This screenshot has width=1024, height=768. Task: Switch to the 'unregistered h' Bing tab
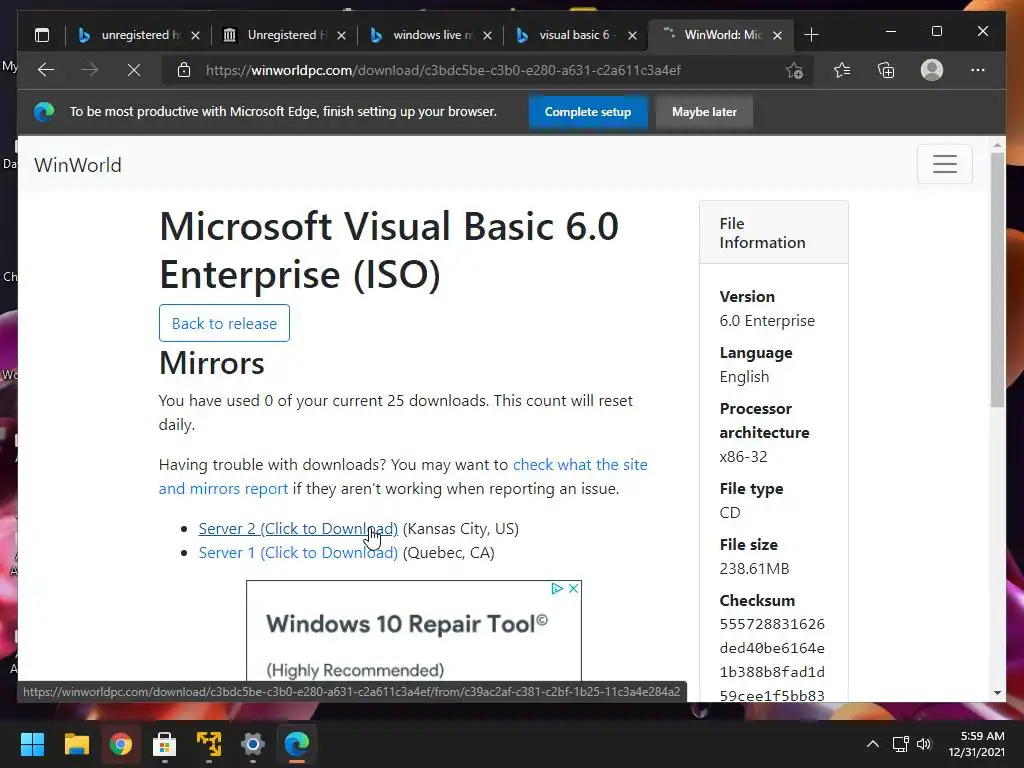[129, 35]
